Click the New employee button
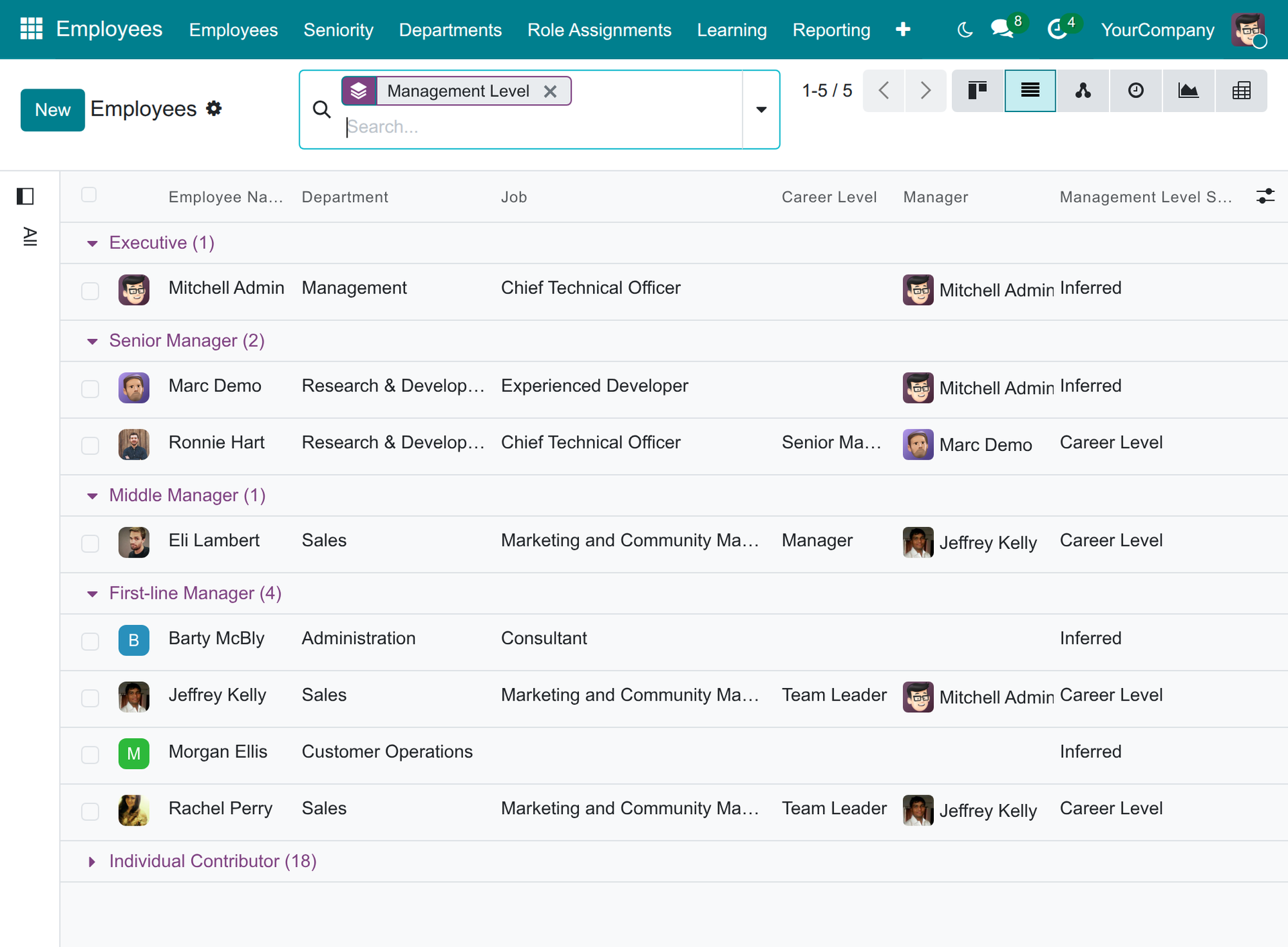The image size is (1288, 947). point(52,109)
